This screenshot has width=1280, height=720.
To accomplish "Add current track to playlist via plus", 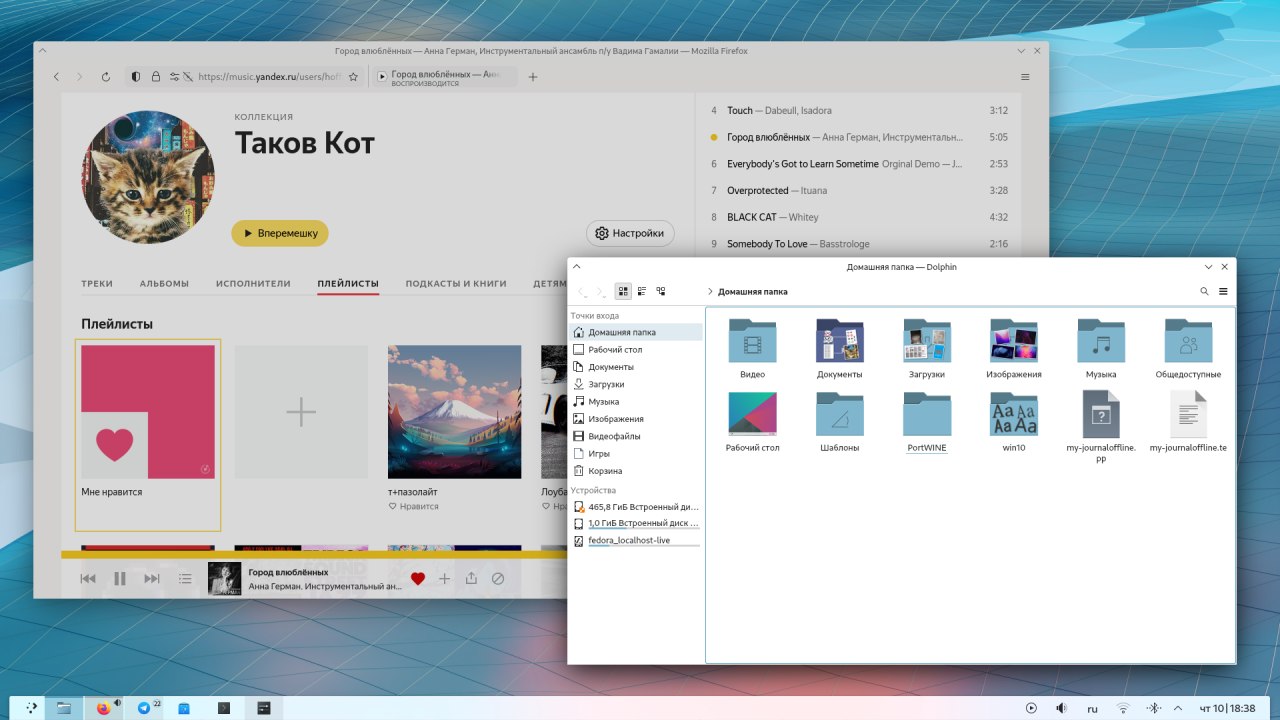I will point(445,578).
